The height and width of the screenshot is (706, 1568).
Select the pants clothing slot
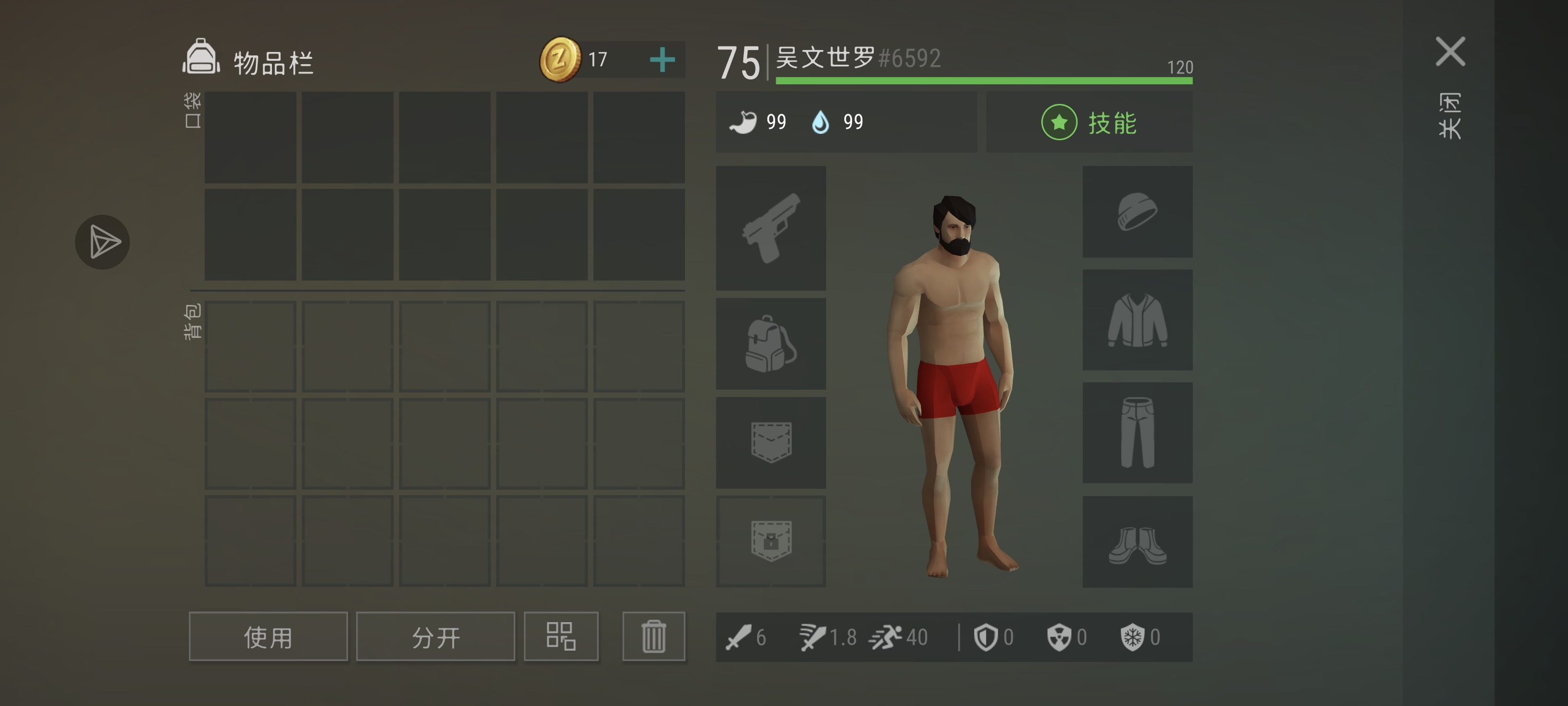(1137, 432)
